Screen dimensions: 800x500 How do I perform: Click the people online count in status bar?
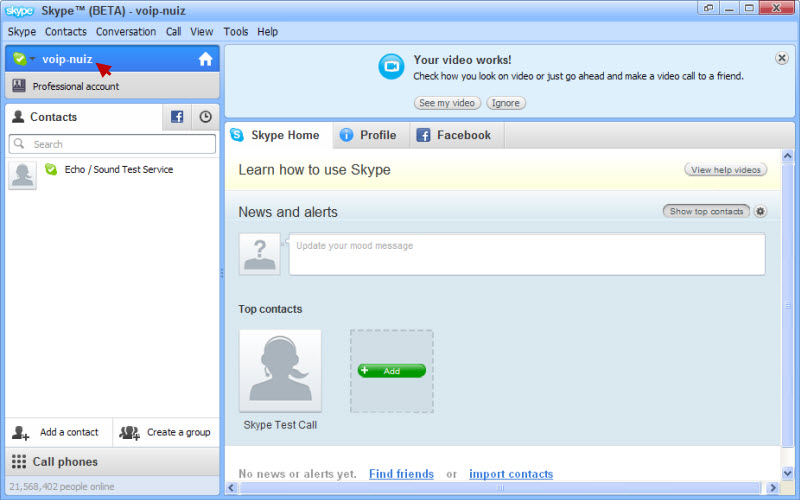tap(62, 487)
